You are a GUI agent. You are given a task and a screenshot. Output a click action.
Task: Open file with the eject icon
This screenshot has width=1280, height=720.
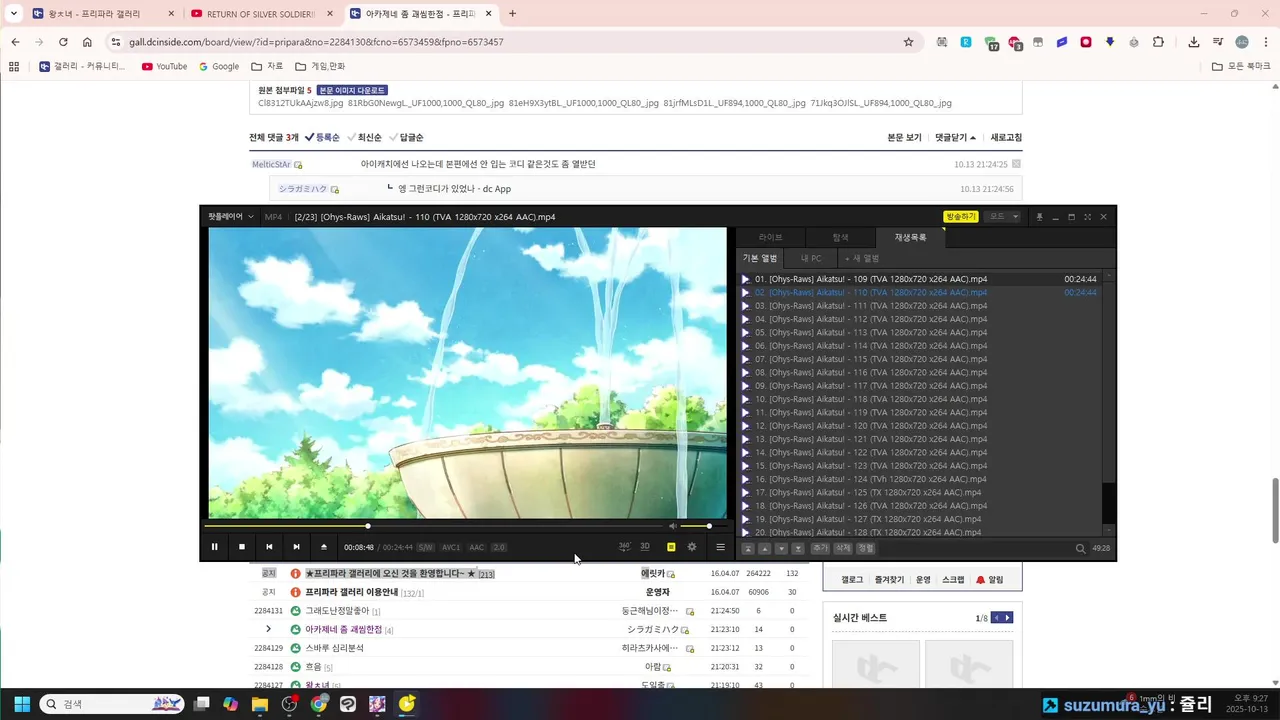(323, 547)
